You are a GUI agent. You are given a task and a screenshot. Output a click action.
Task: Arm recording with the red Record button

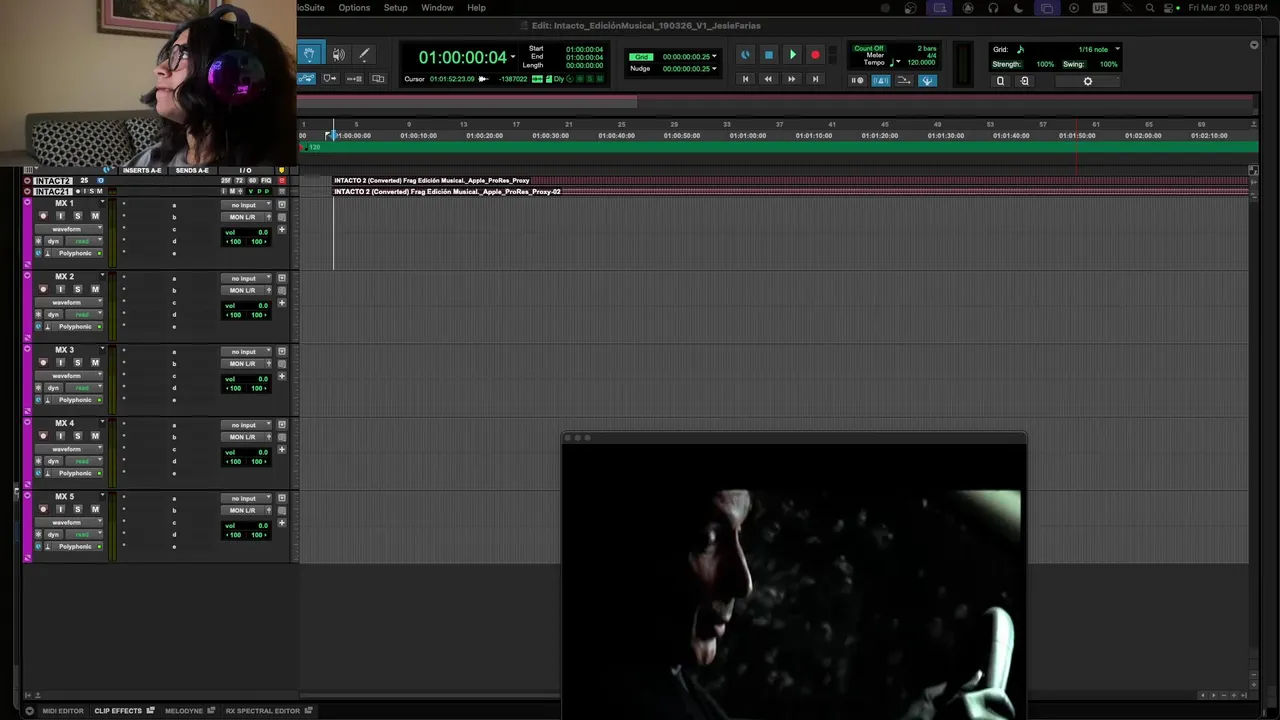pos(815,55)
